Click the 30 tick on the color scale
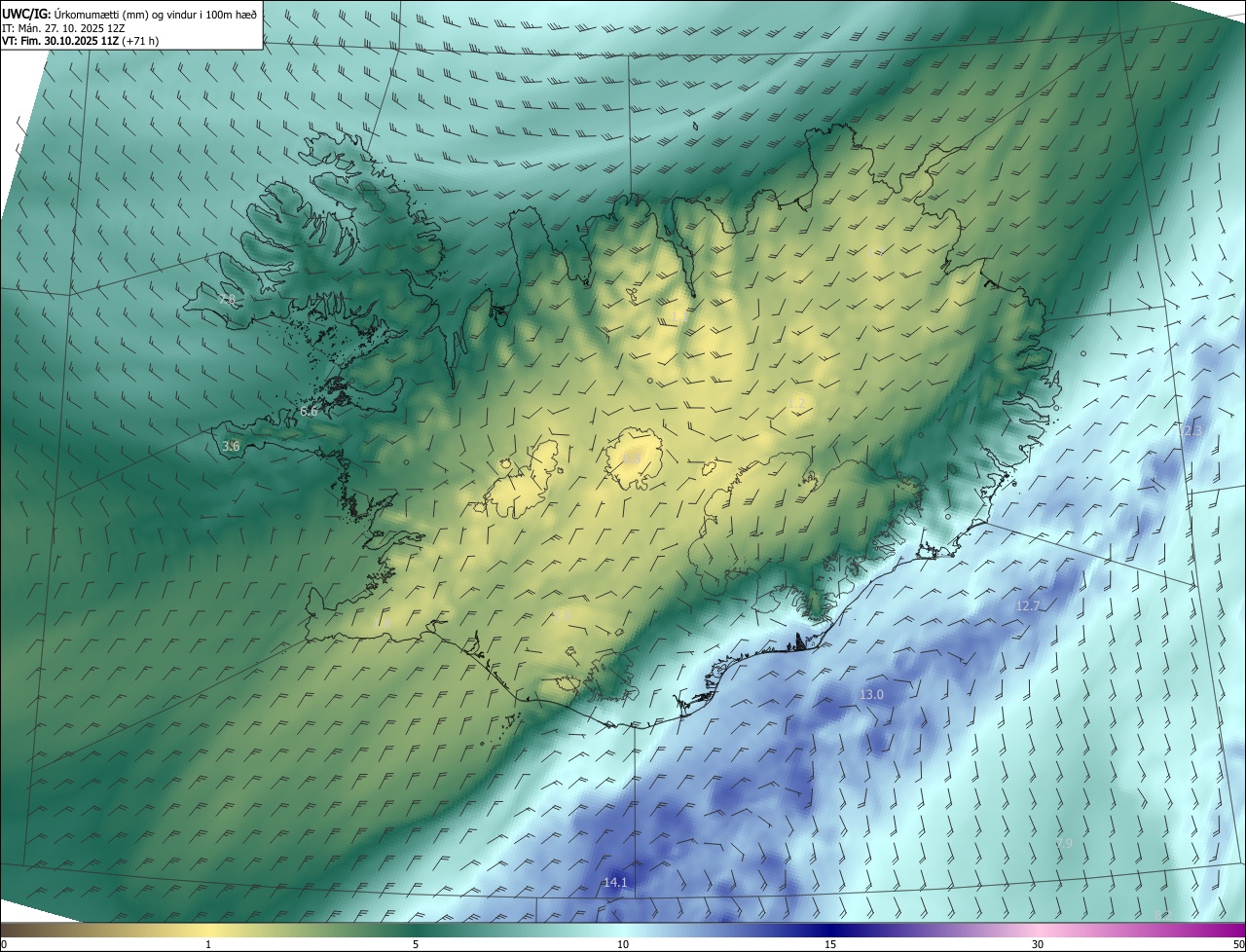 1038,944
